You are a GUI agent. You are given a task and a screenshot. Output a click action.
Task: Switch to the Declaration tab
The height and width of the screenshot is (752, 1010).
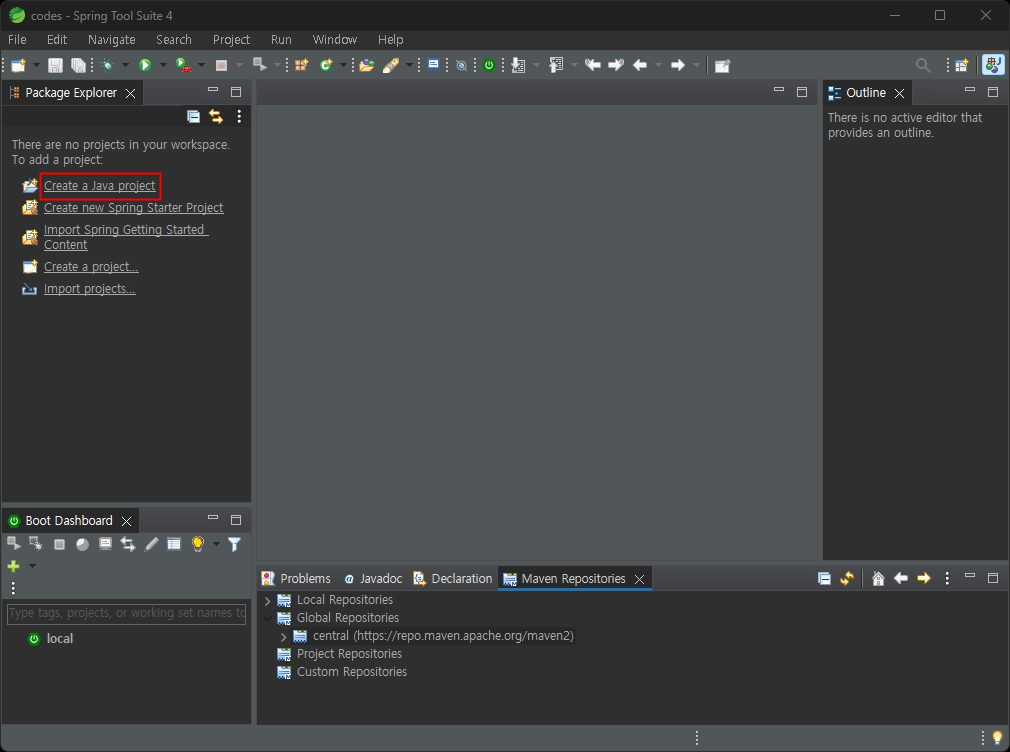tap(453, 579)
